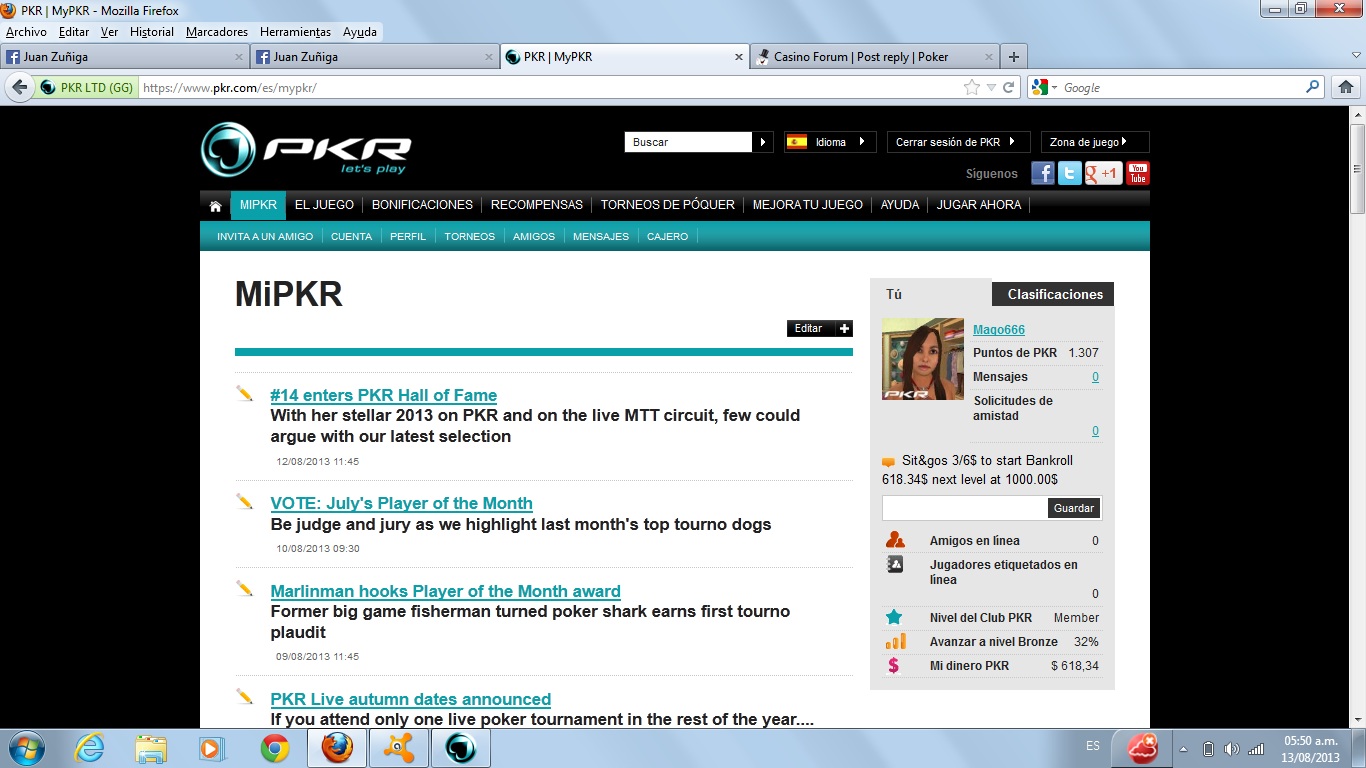This screenshot has width=1366, height=768.
Task: Open the Marcadores menu
Action: point(217,32)
